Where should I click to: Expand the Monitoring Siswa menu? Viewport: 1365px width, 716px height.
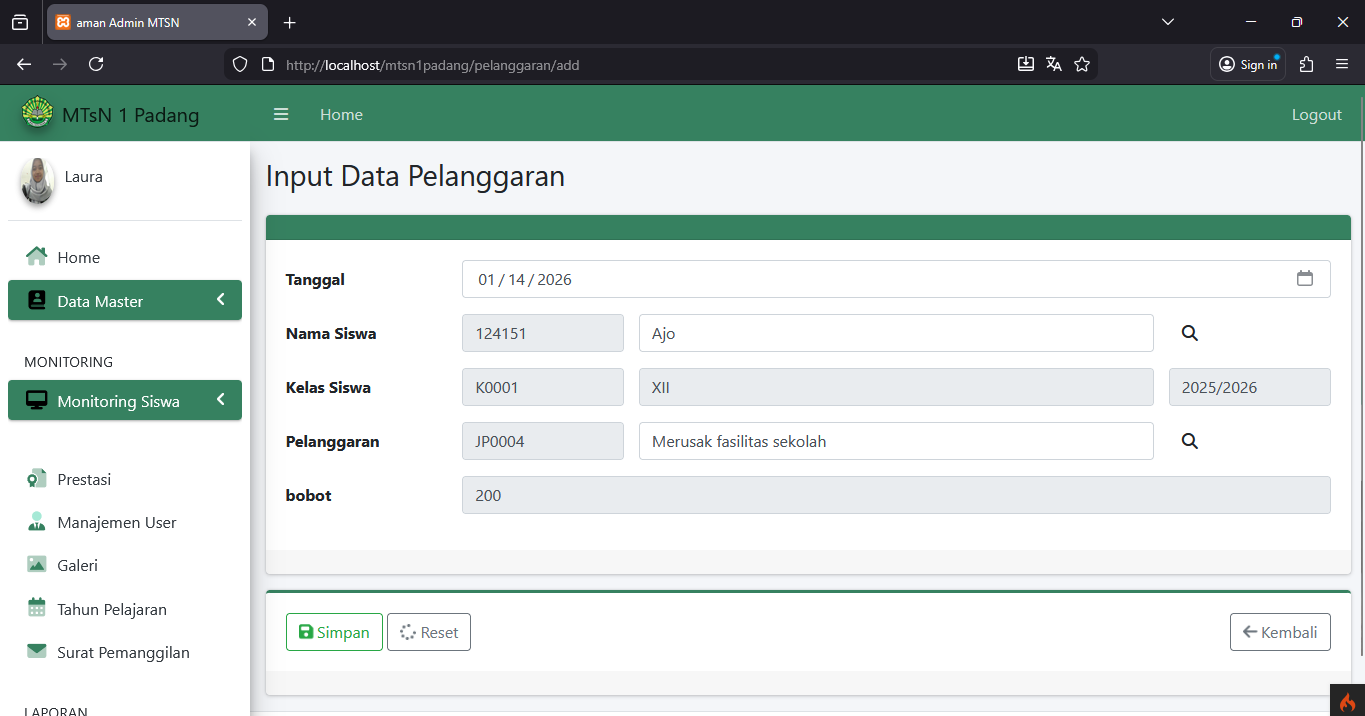pos(125,400)
